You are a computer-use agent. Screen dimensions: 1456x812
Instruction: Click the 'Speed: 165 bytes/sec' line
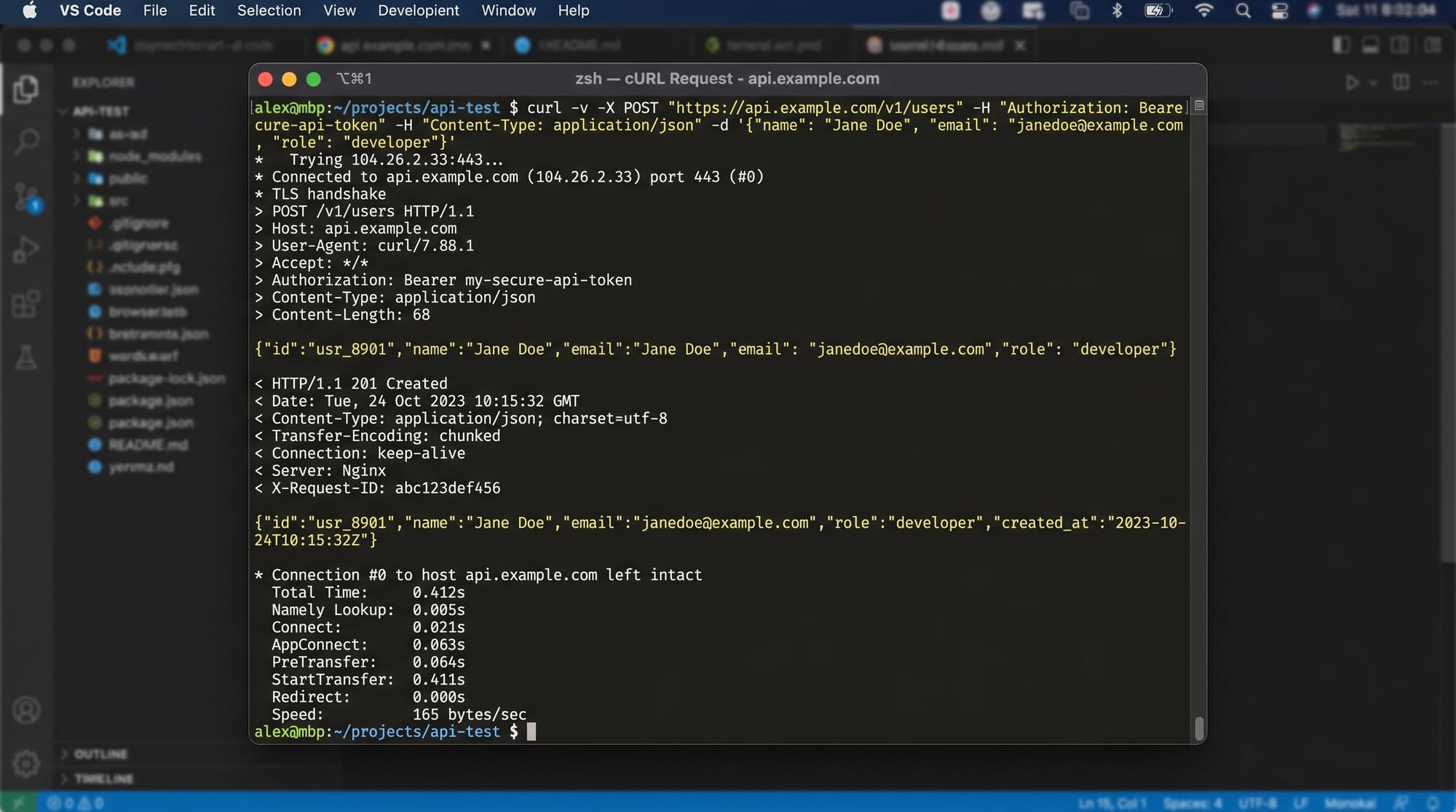[398, 714]
